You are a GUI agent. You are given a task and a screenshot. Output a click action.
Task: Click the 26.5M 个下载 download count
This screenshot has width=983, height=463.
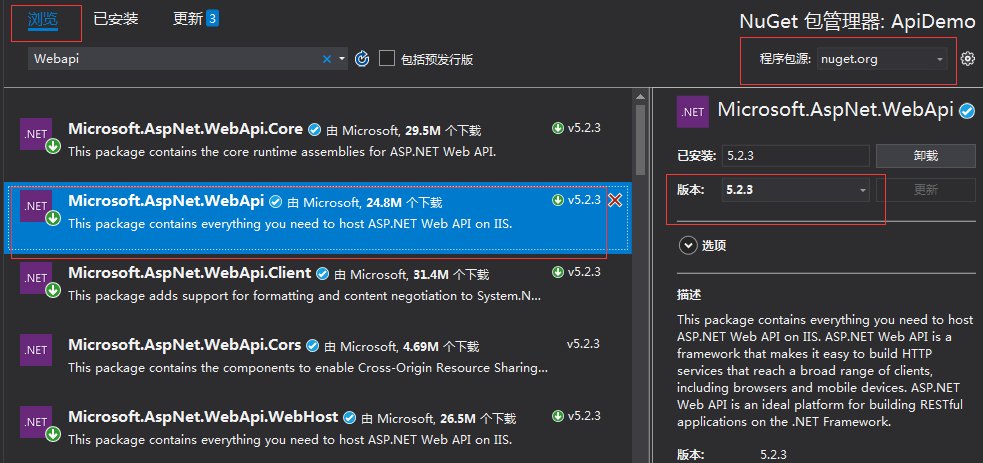pyautogui.click(x=476, y=419)
